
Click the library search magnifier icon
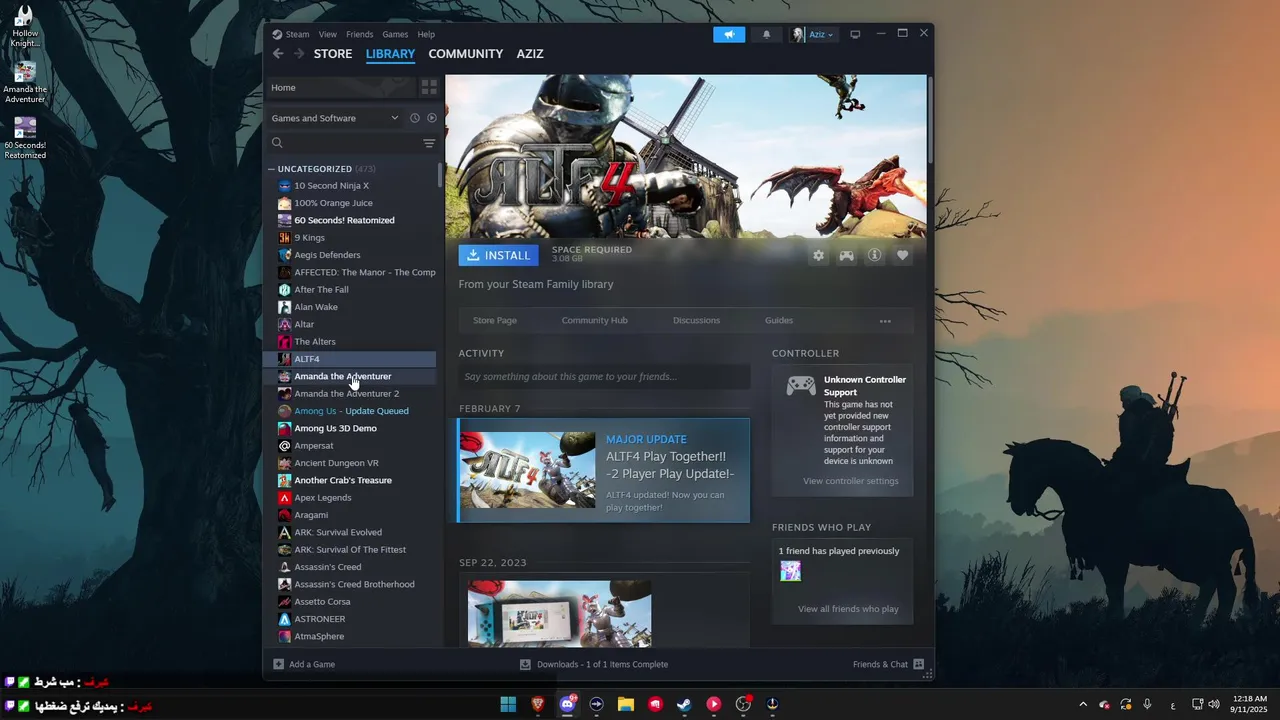[x=278, y=143]
